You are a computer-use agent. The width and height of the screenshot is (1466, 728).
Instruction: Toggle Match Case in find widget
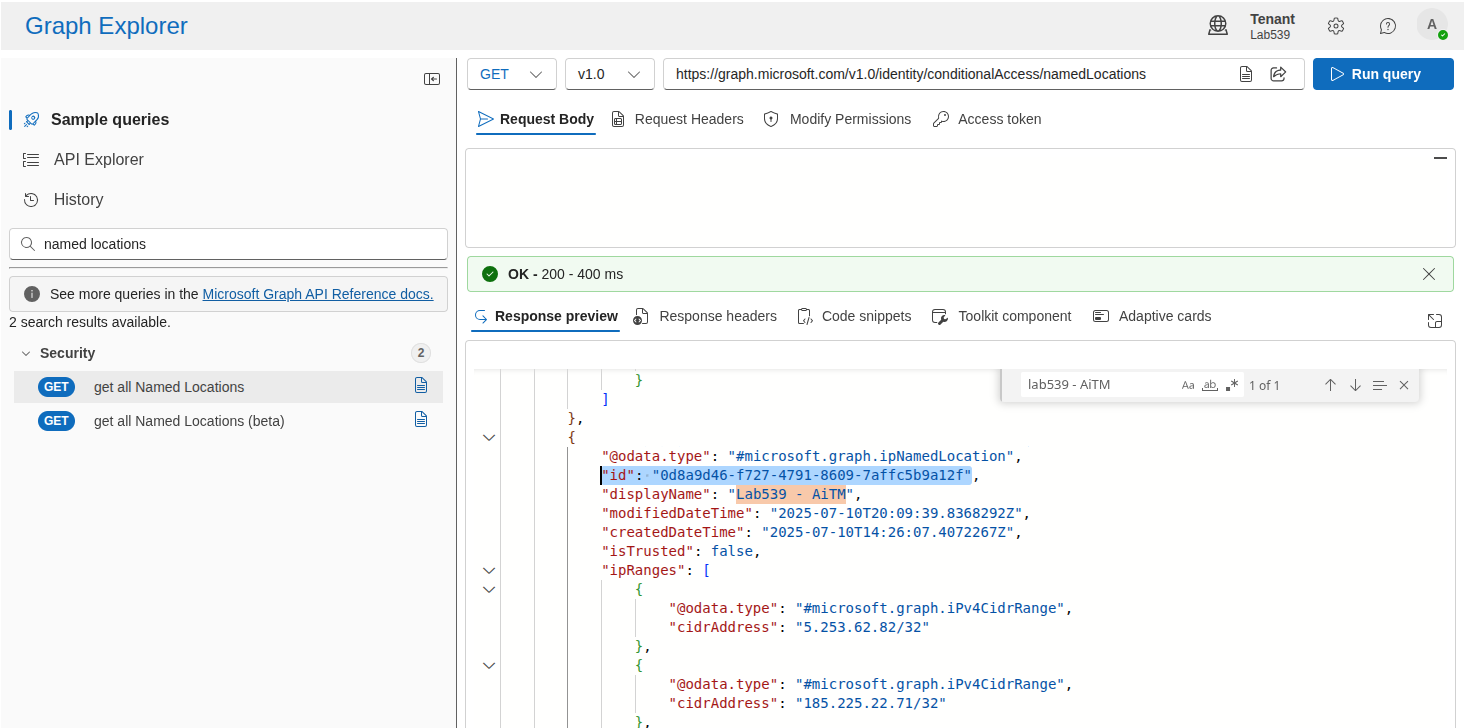tap(1188, 385)
